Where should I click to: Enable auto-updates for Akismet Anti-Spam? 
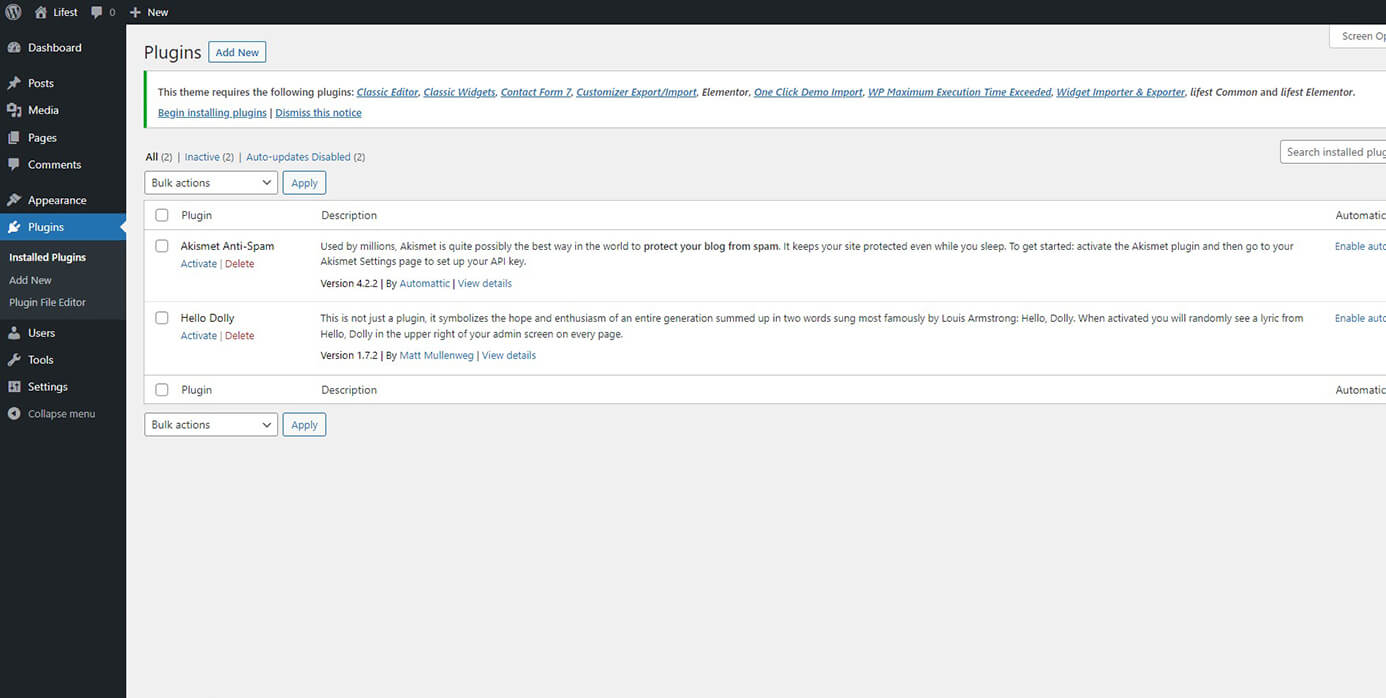tap(1360, 246)
